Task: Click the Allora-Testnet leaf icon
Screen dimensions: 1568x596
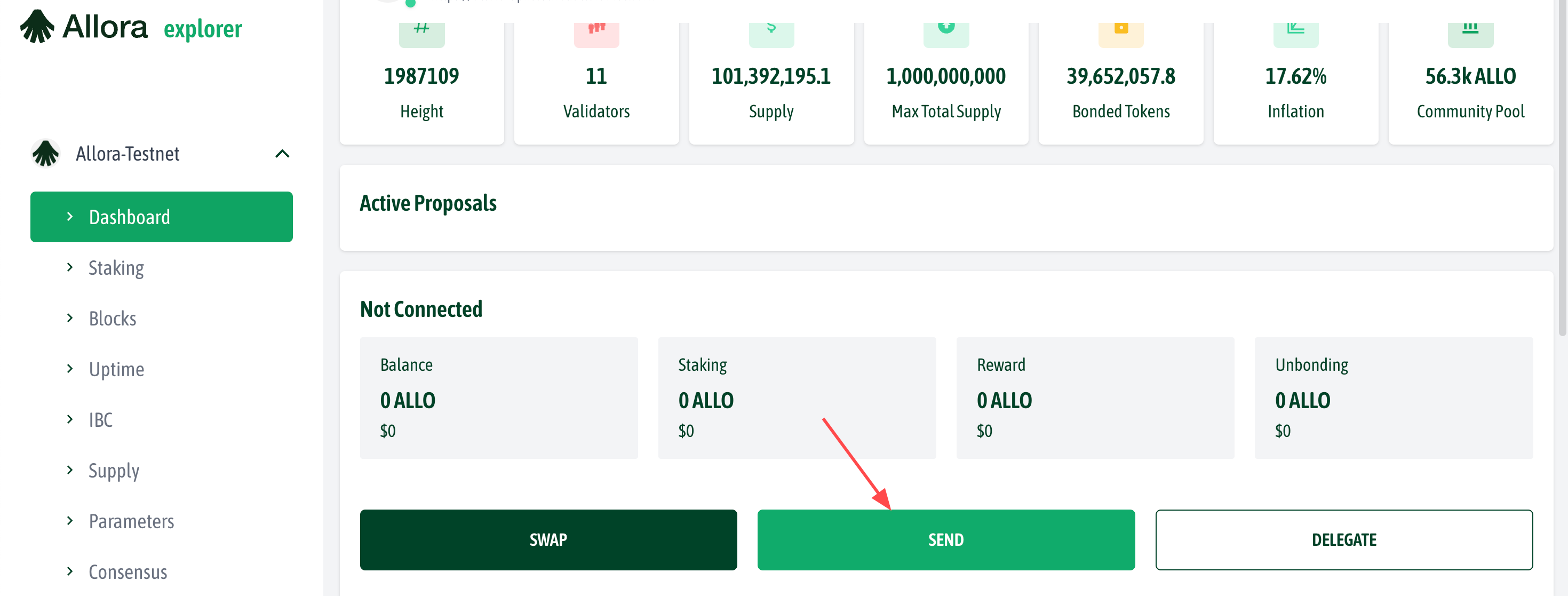Action: coord(46,154)
